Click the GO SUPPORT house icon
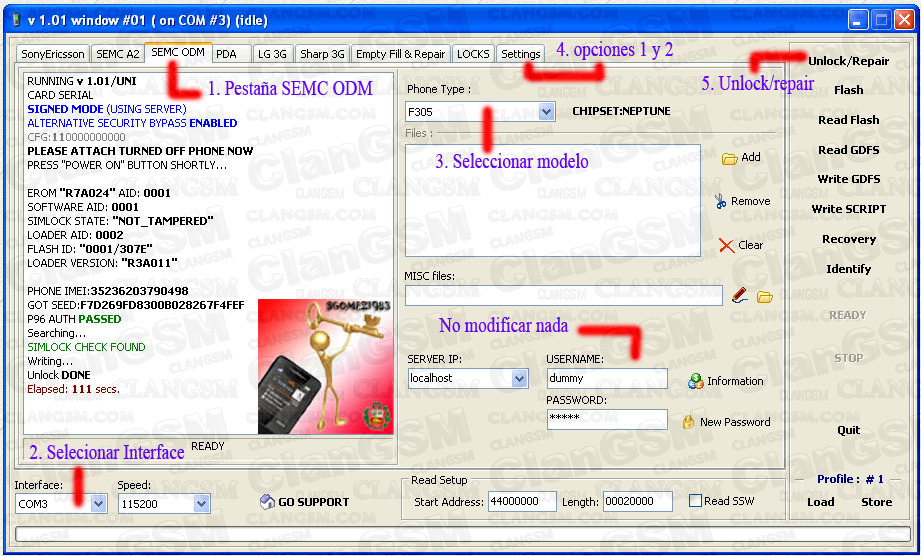Viewport: 921px width, 556px height. (x=267, y=501)
